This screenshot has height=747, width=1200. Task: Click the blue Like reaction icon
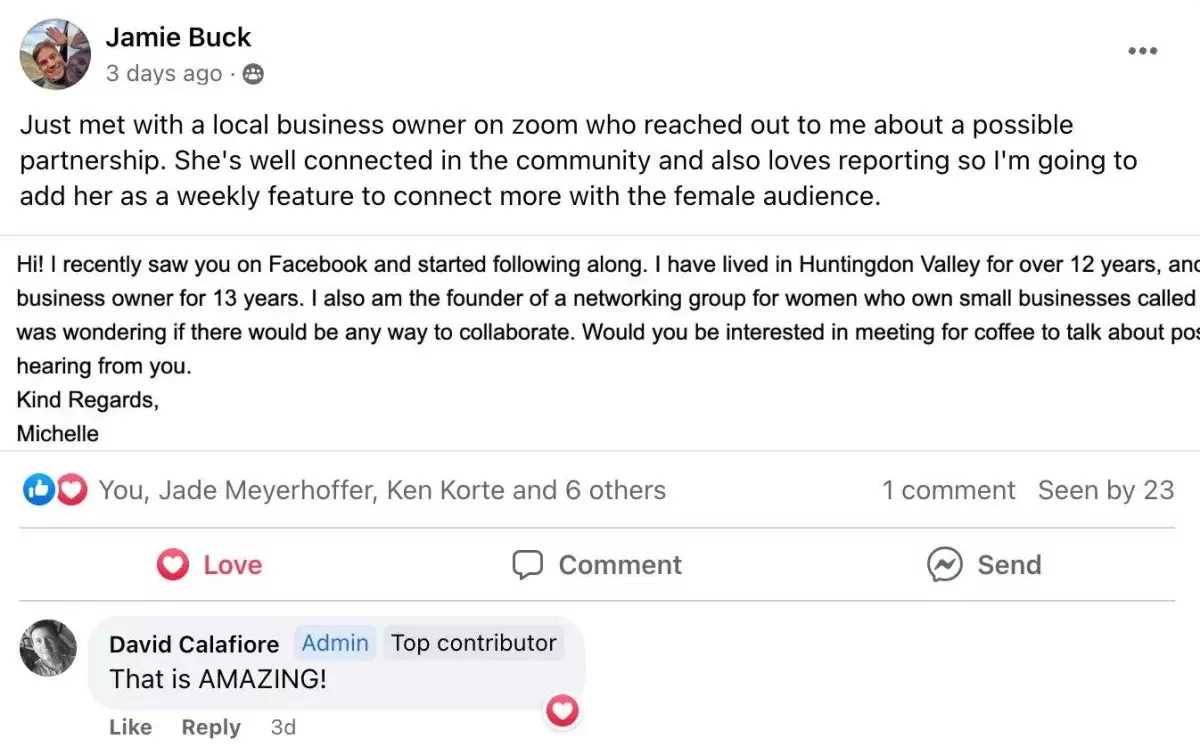pos(38,490)
